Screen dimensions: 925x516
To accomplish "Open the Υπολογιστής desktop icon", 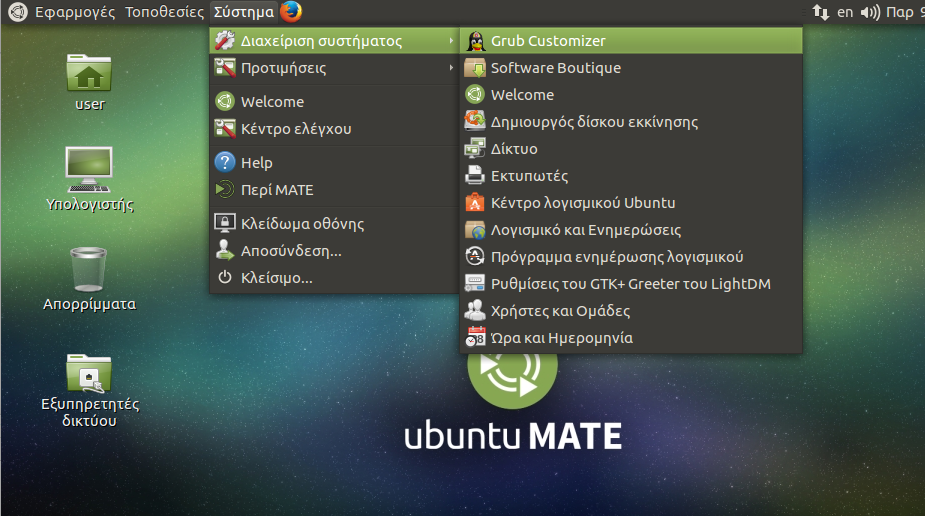I will pyautogui.click(x=89, y=170).
